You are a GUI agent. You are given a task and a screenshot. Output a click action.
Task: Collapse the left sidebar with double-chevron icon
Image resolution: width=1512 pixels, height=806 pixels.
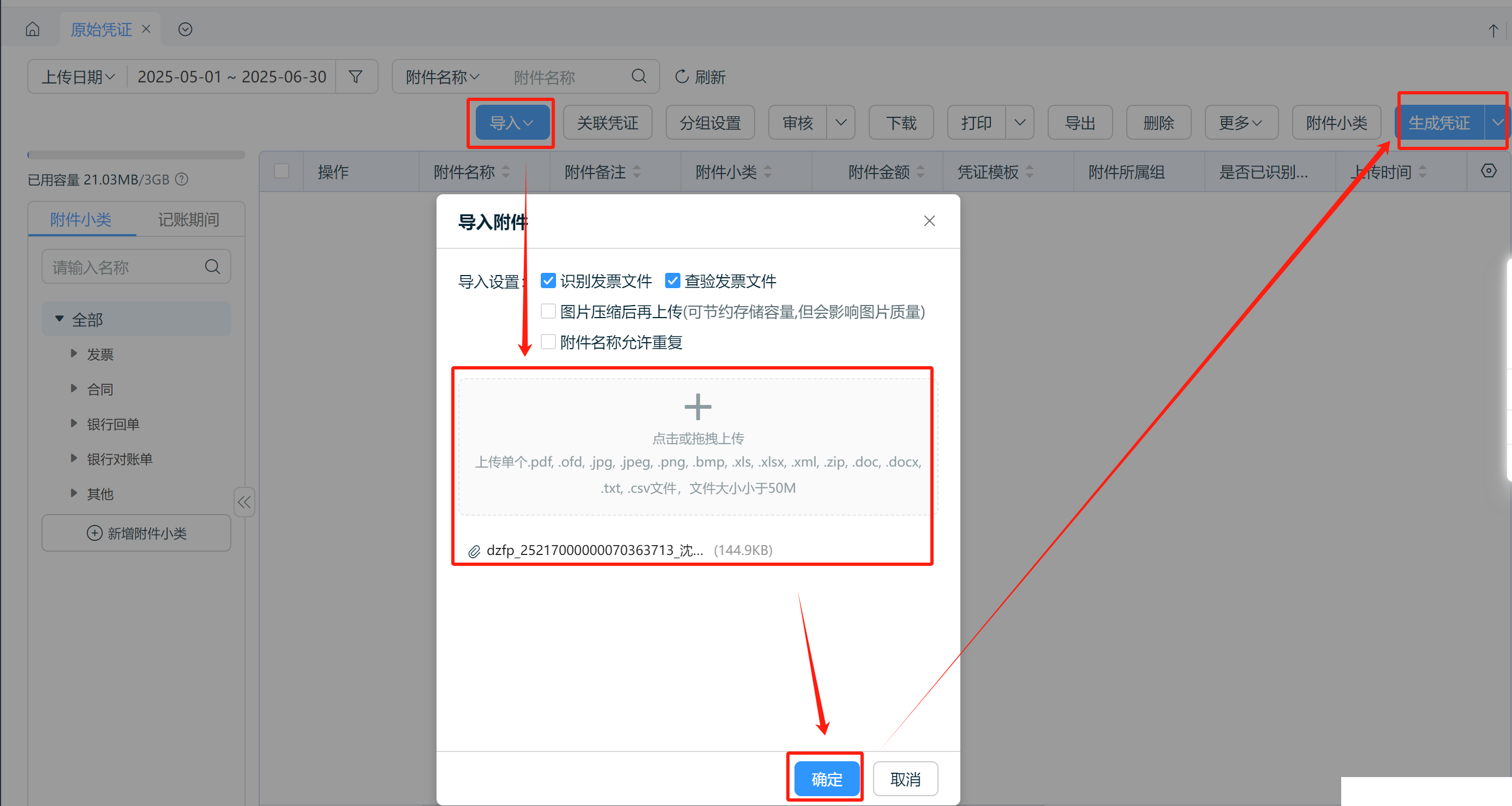tap(244, 502)
